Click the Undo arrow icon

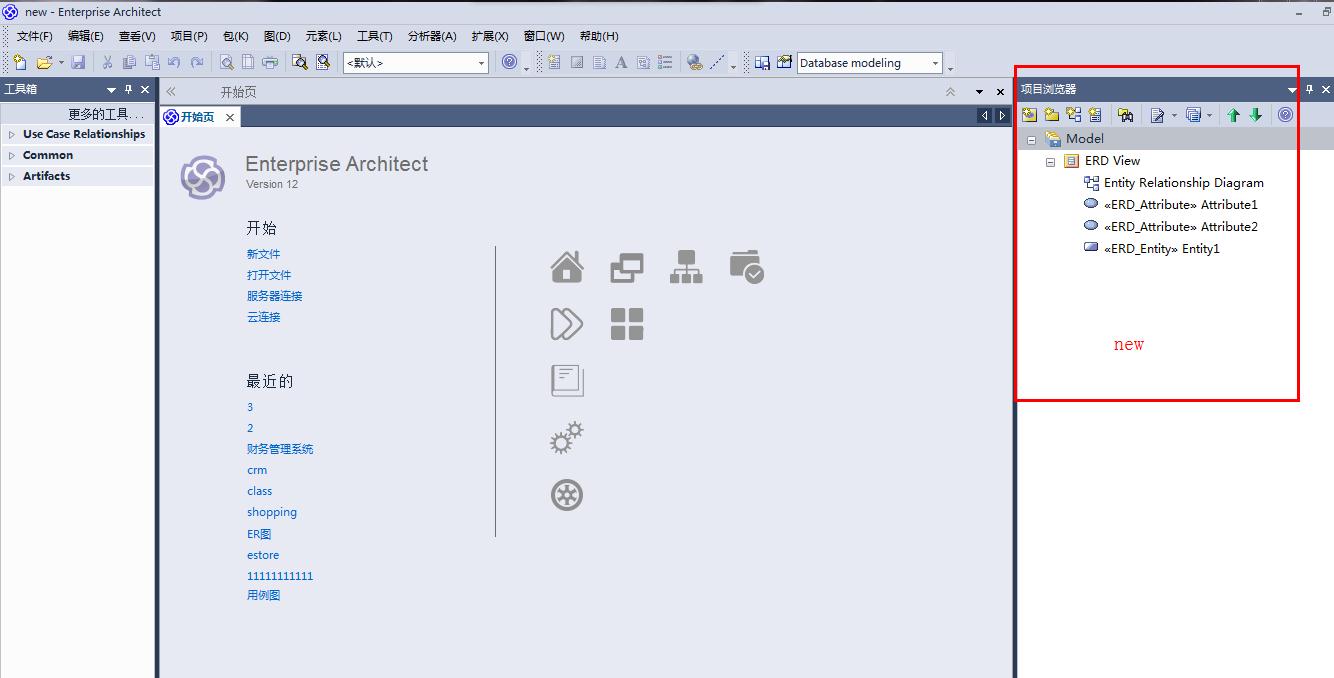[174, 62]
